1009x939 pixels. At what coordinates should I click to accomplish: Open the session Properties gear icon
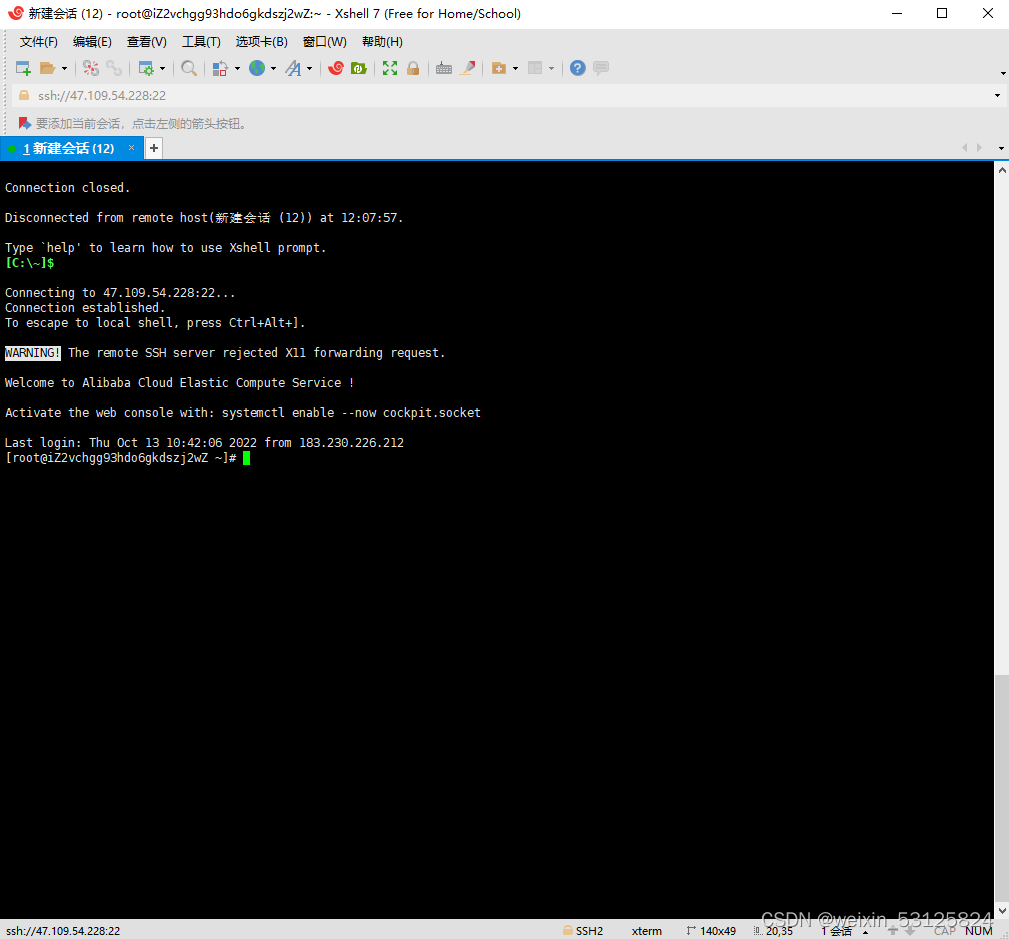[147, 68]
